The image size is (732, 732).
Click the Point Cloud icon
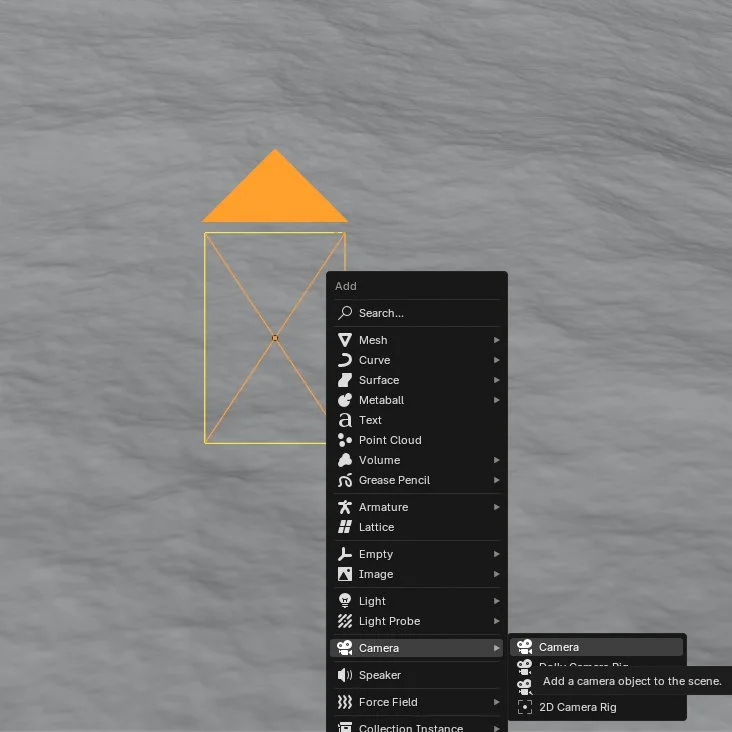(345, 440)
